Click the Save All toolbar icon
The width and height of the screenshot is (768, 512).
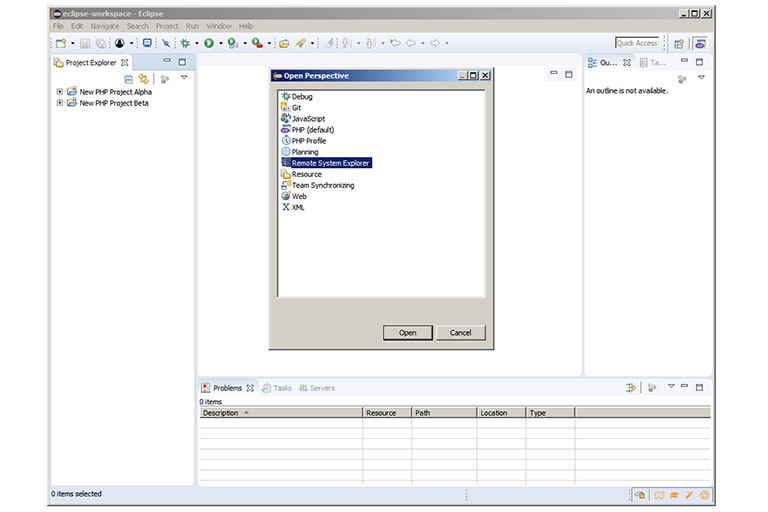coord(101,44)
